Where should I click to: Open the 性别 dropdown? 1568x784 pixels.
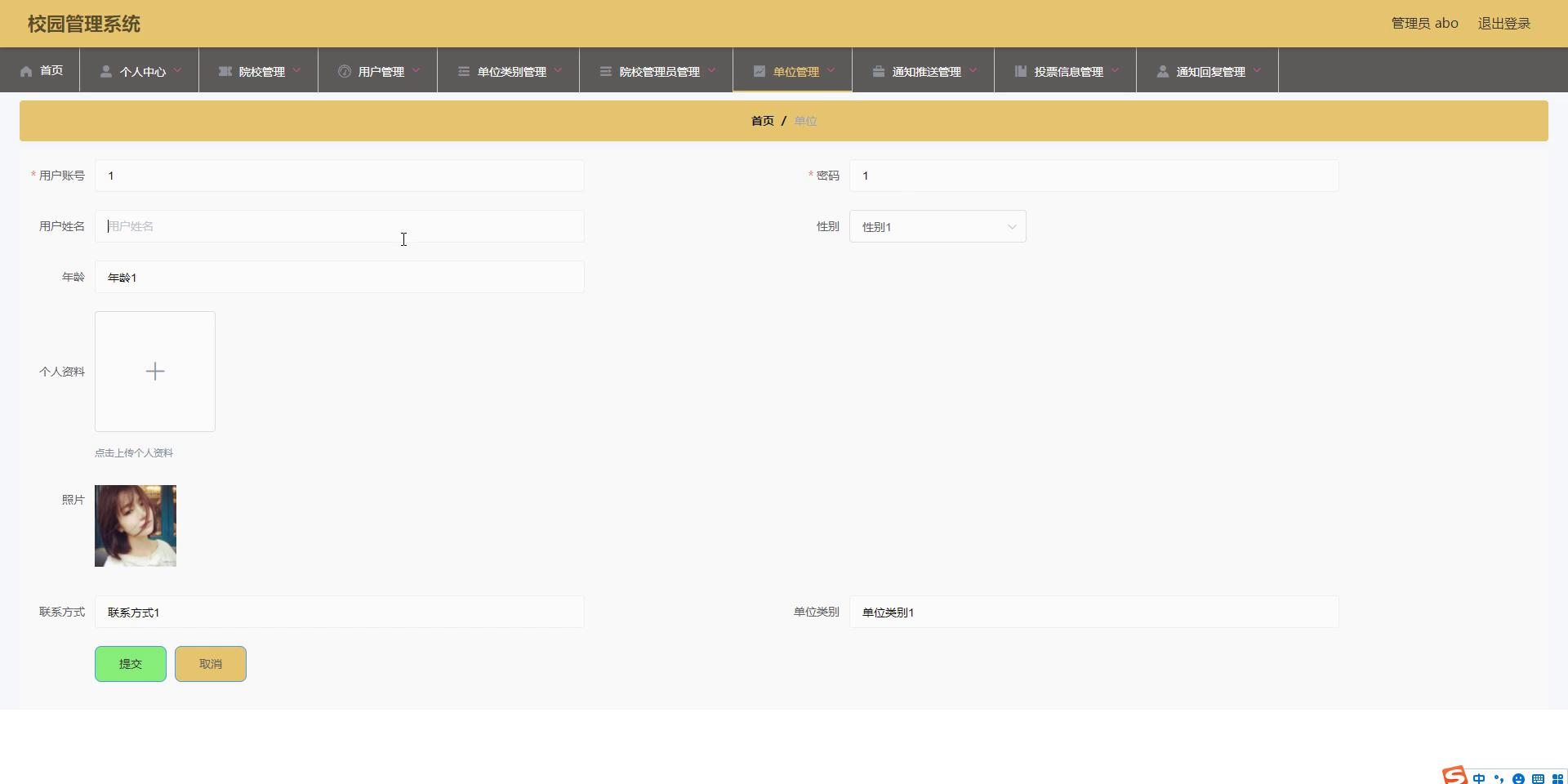coord(938,227)
